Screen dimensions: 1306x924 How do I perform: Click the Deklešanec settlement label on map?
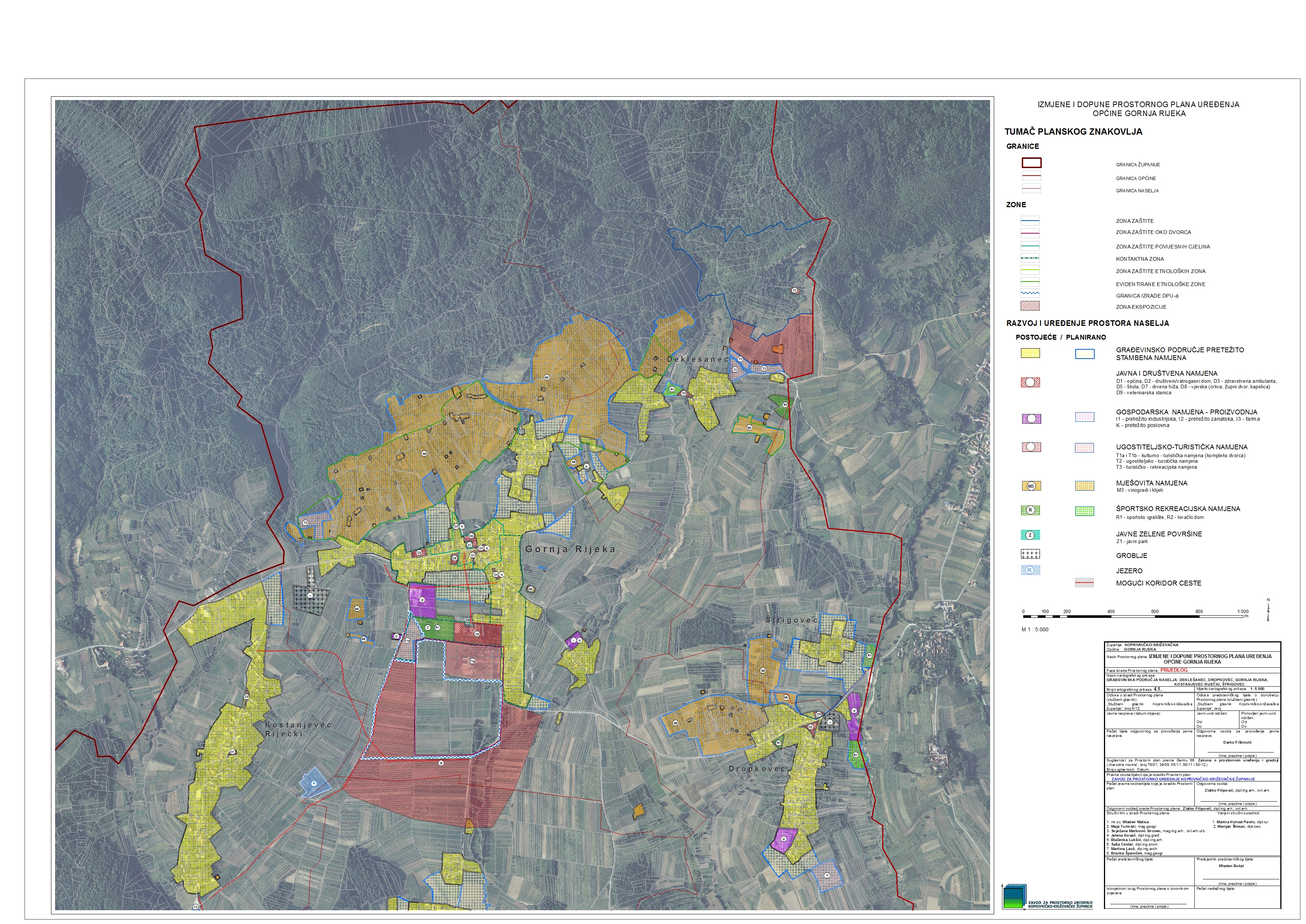[x=698, y=359]
